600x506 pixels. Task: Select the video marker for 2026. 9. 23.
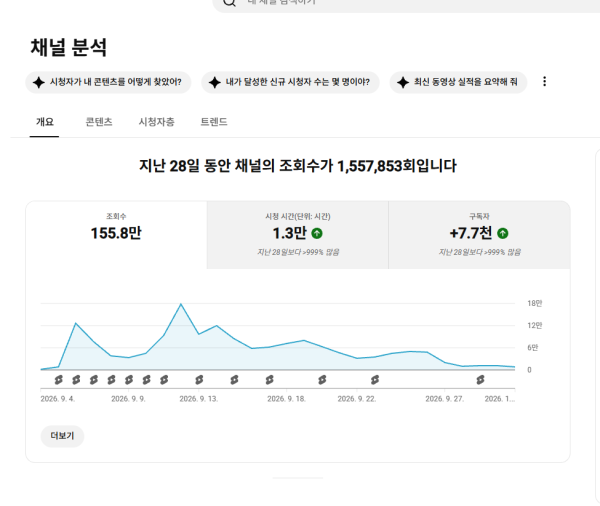(x=375, y=380)
